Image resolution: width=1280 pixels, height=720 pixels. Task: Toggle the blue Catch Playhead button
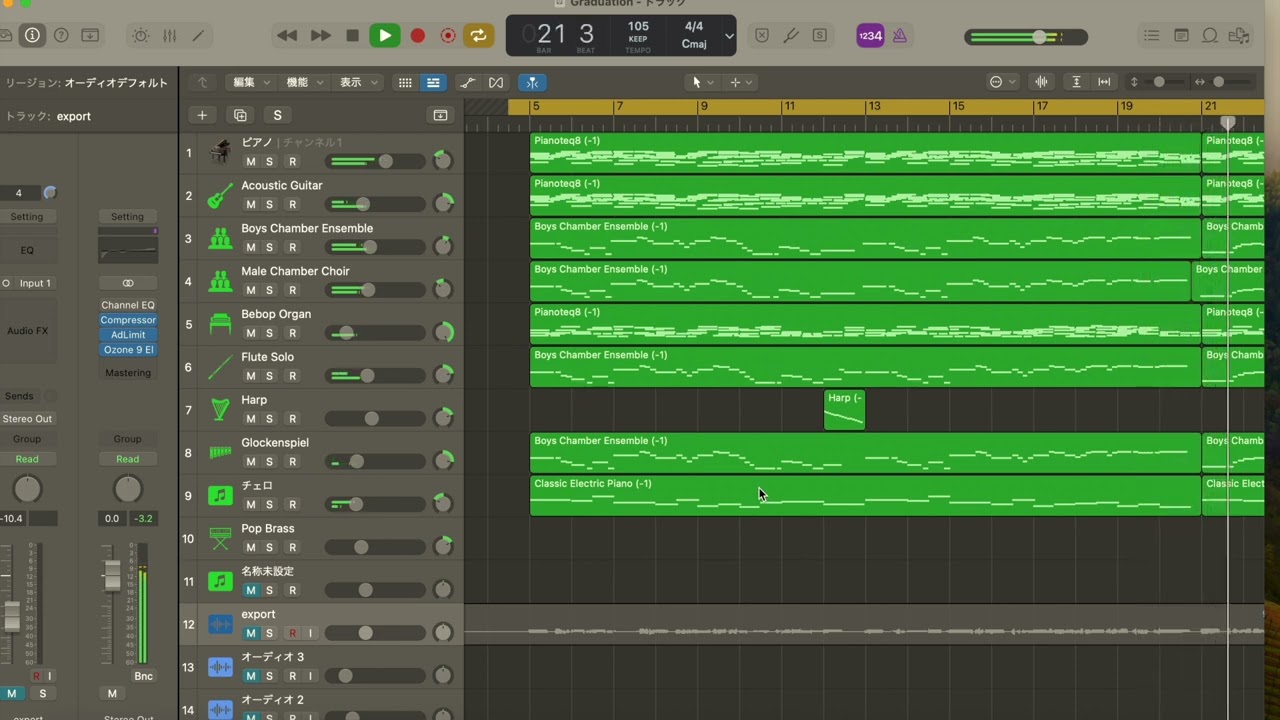532,82
